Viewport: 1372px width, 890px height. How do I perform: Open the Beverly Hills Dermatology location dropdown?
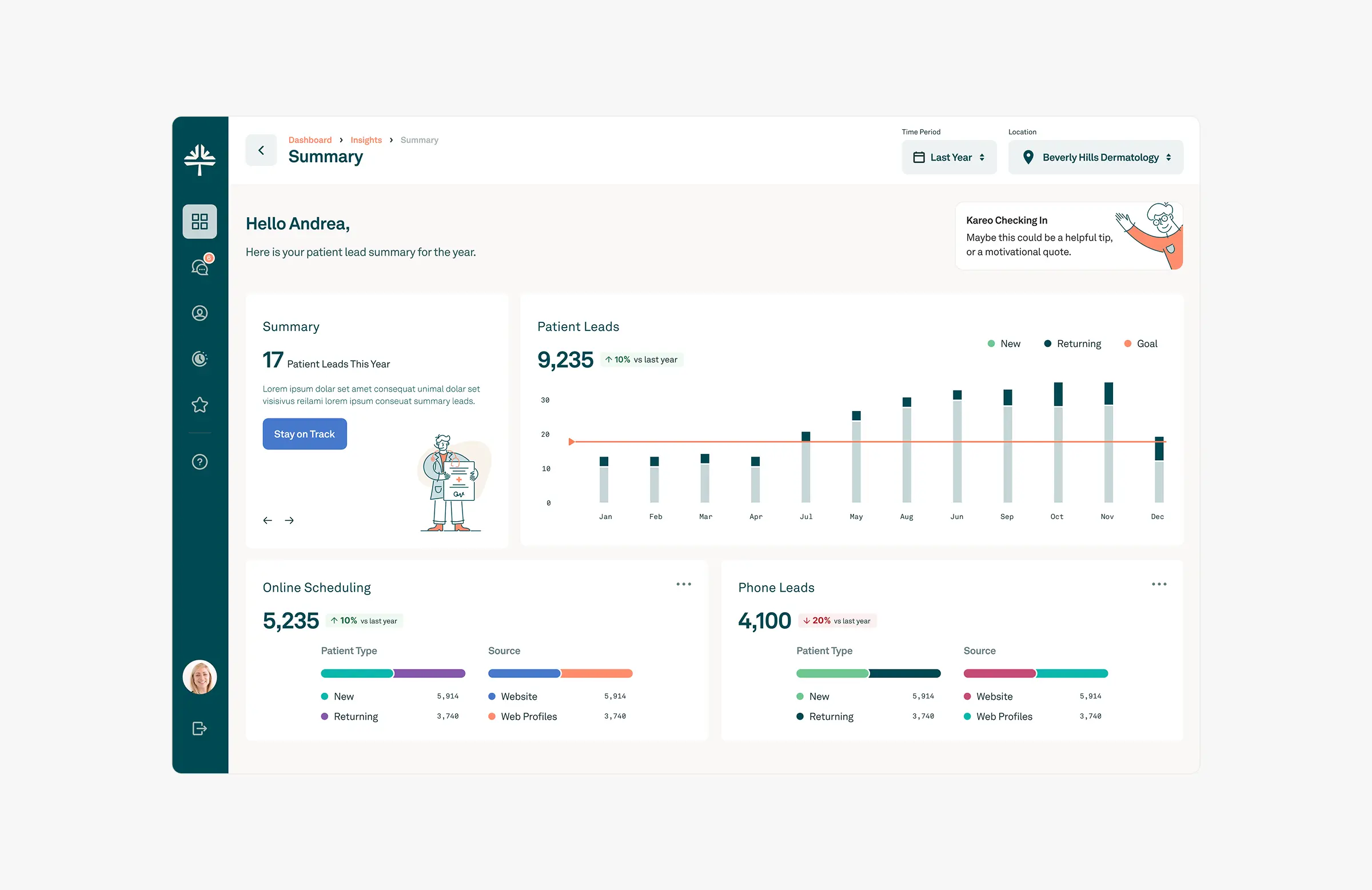[x=1095, y=157]
